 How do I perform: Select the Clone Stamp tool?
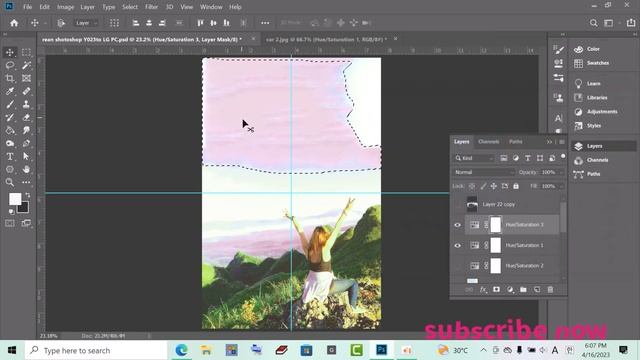pyautogui.click(x=26, y=104)
